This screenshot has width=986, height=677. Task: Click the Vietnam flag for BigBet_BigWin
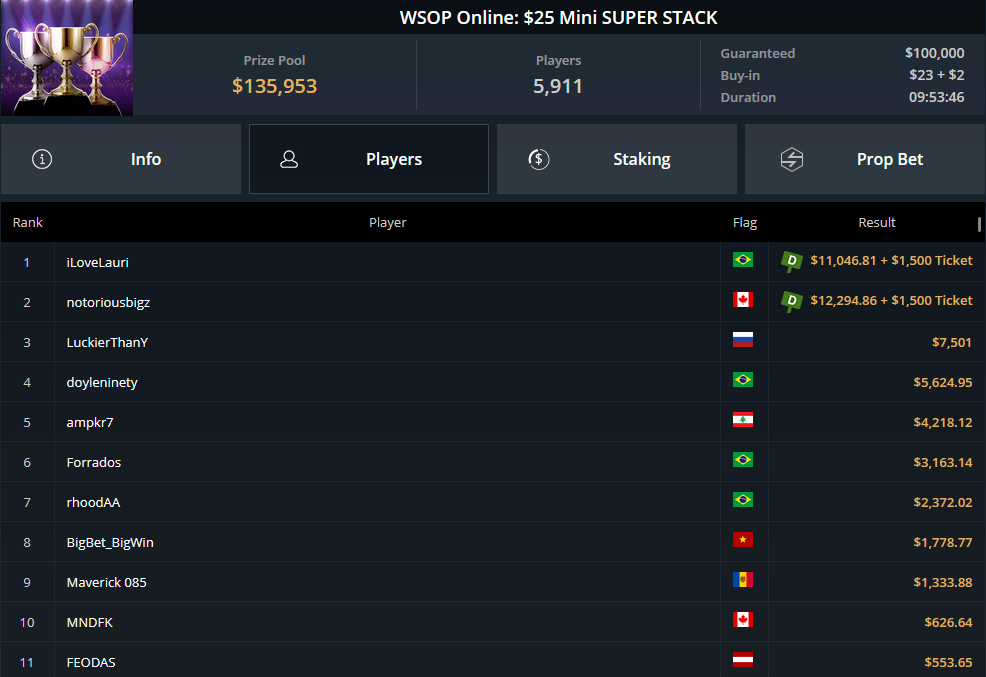coord(743,540)
